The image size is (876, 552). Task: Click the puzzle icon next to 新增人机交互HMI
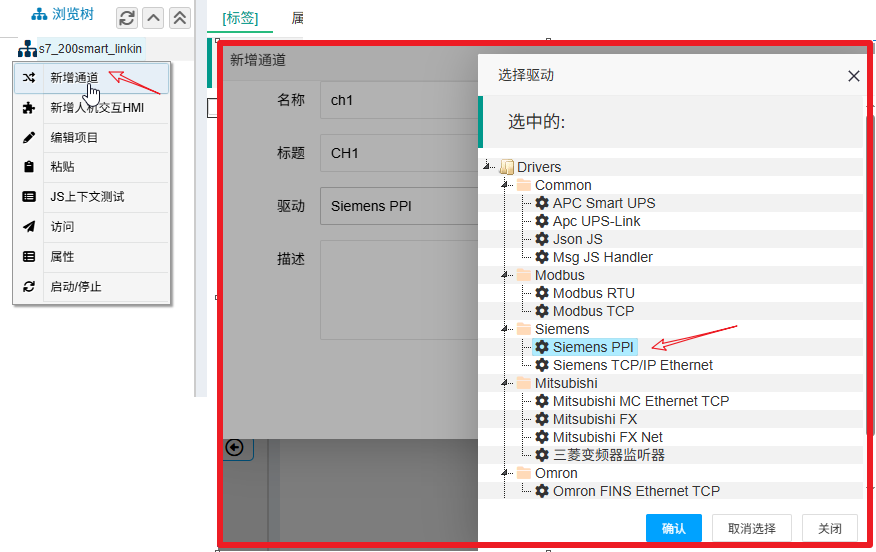(x=28, y=108)
